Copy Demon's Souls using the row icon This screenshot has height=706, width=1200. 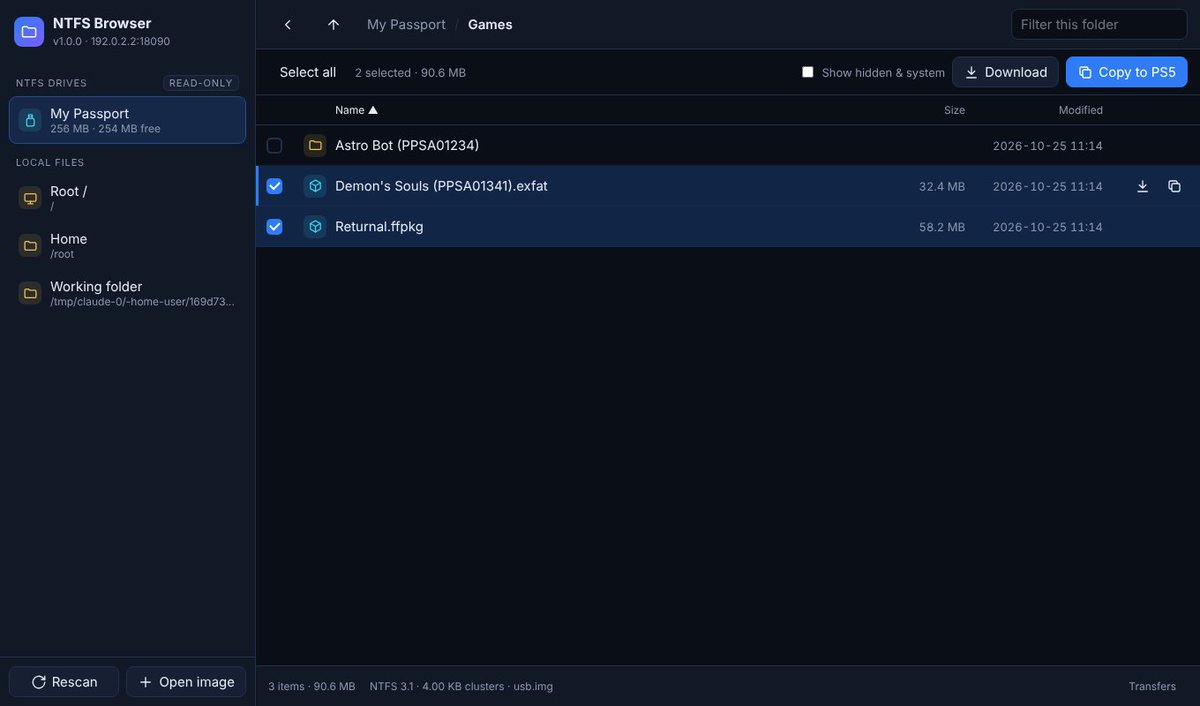tap(1174, 186)
